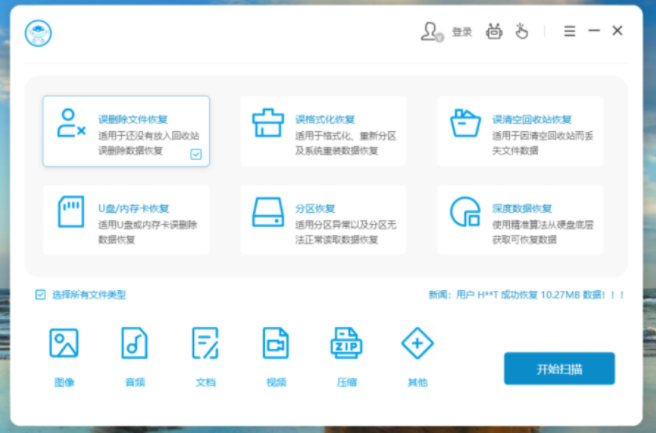Click the 选择所有文件类型 label

click(x=89, y=295)
